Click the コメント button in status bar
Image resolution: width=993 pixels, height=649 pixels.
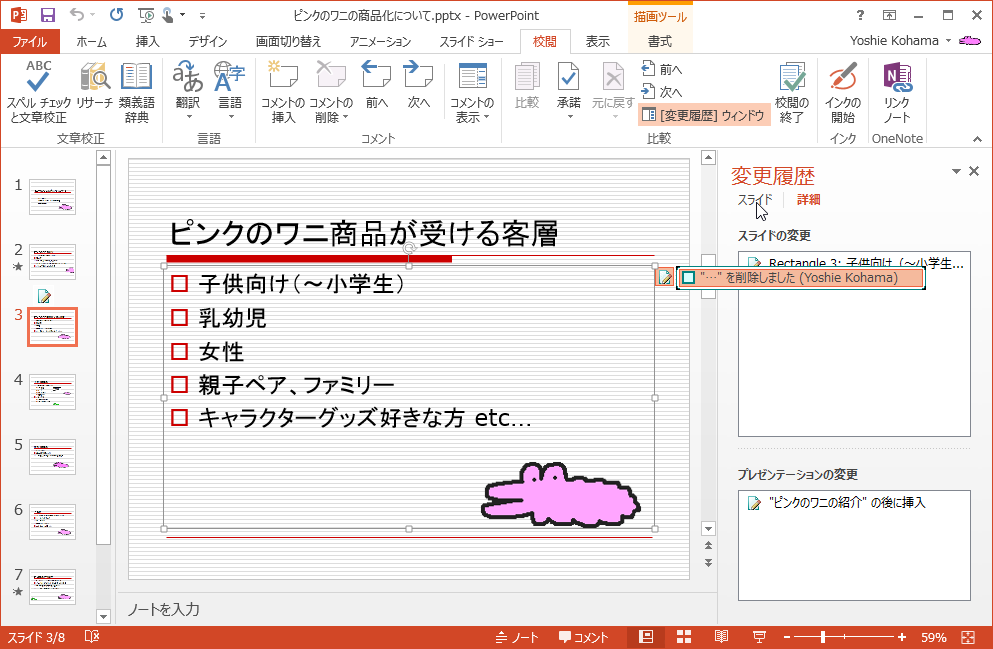point(584,637)
